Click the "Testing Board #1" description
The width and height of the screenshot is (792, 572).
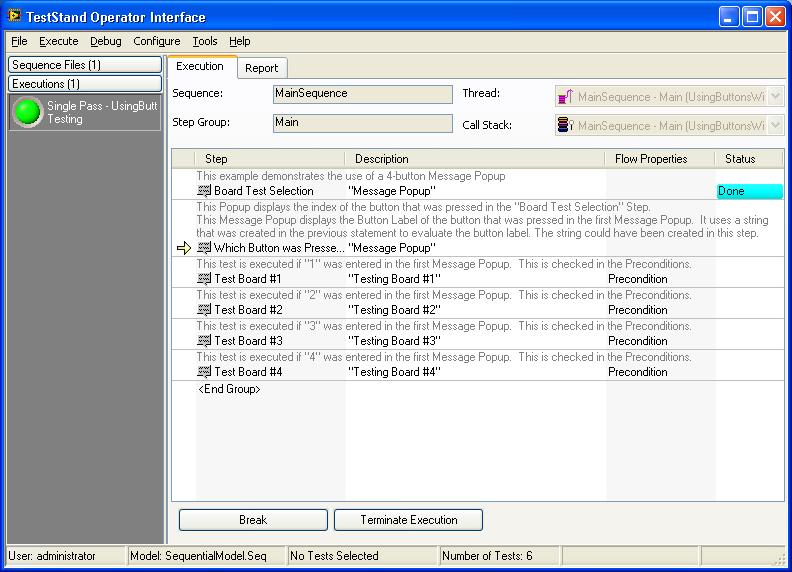[x=394, y=279]
